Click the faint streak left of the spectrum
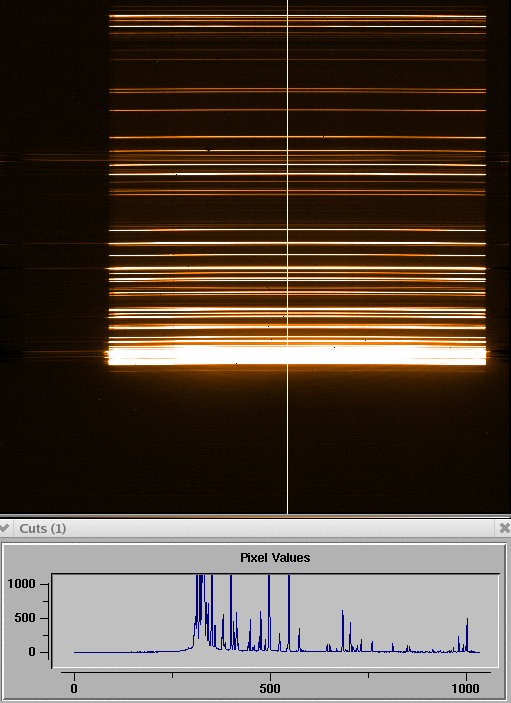This screenshot has height=703, width=511. pyautogui.click(x=54, y=158)
